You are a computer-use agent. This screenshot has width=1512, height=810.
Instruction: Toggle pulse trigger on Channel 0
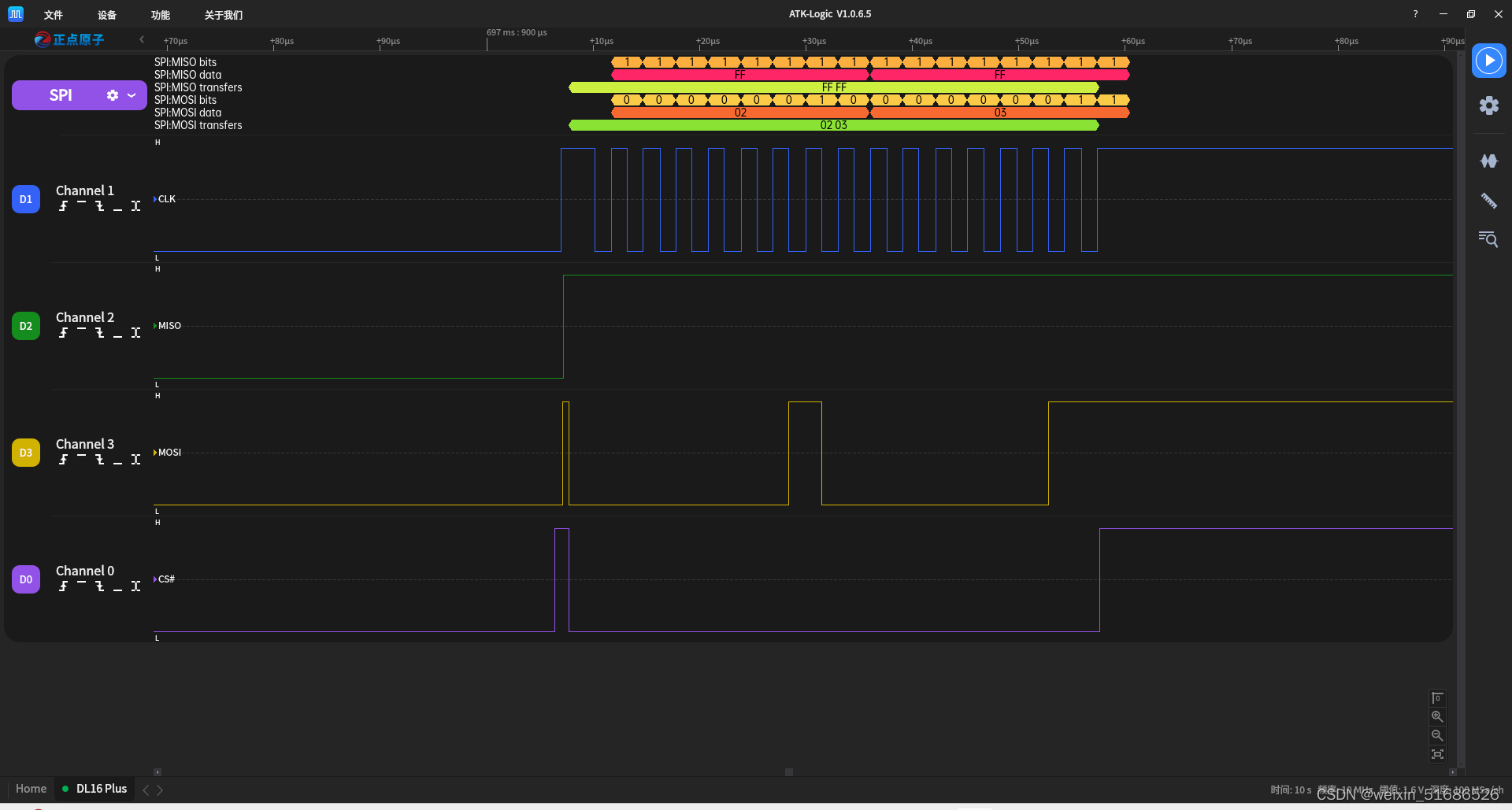pyautogui.click(x=135, y=586)
